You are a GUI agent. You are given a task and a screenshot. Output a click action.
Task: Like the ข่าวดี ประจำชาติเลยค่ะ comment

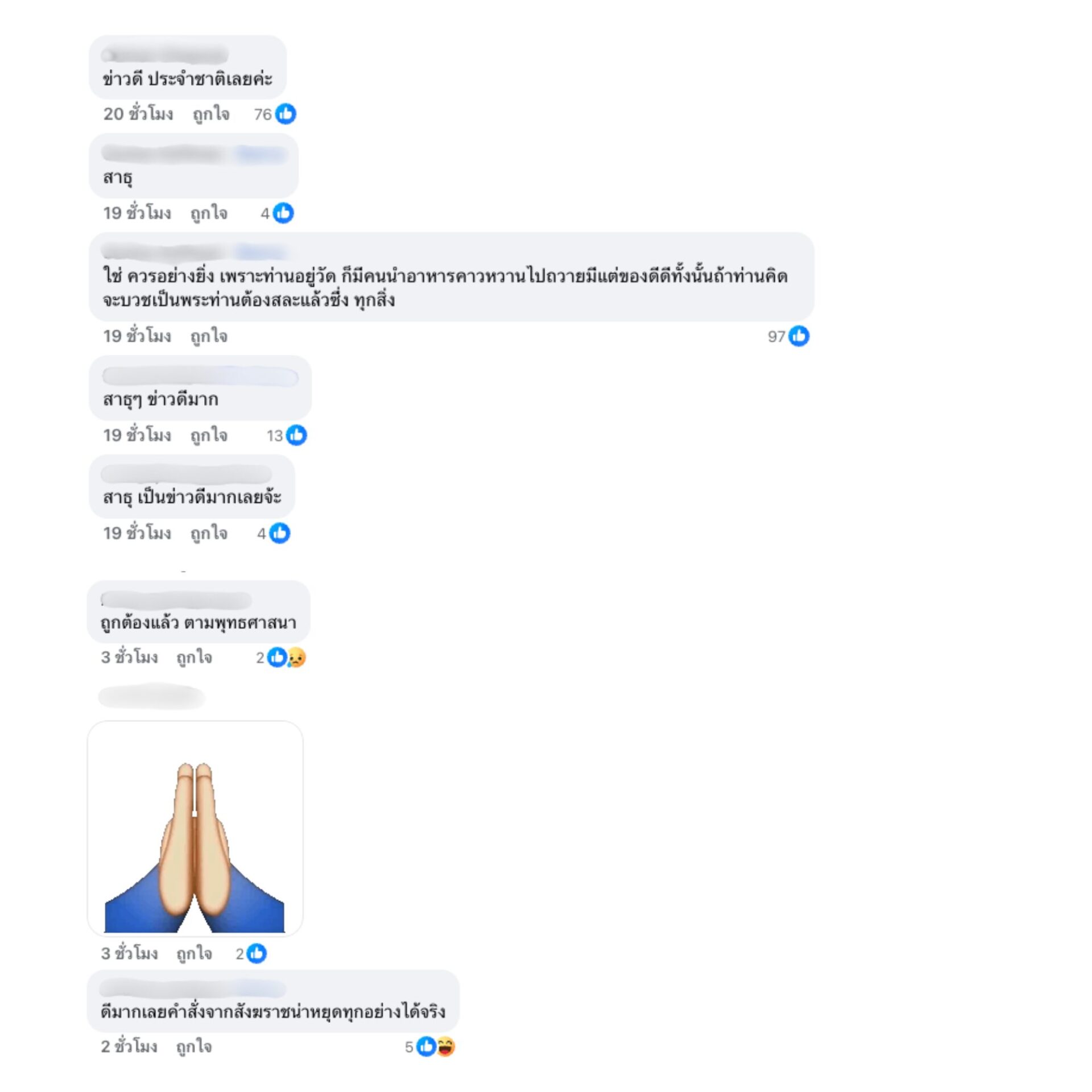[x=211, y=114]
